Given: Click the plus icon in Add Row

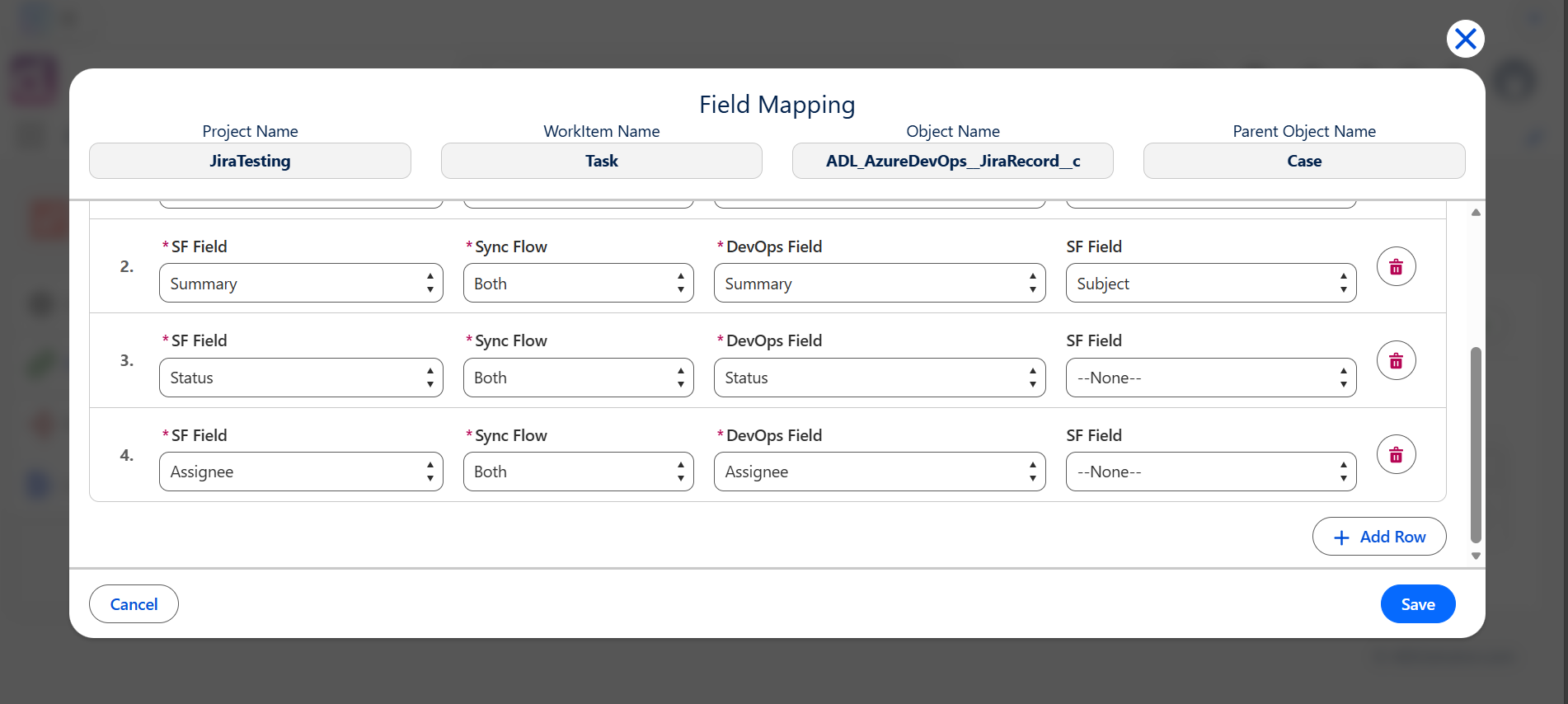Looking at the screenshot, I should (x=1341, y=537).
